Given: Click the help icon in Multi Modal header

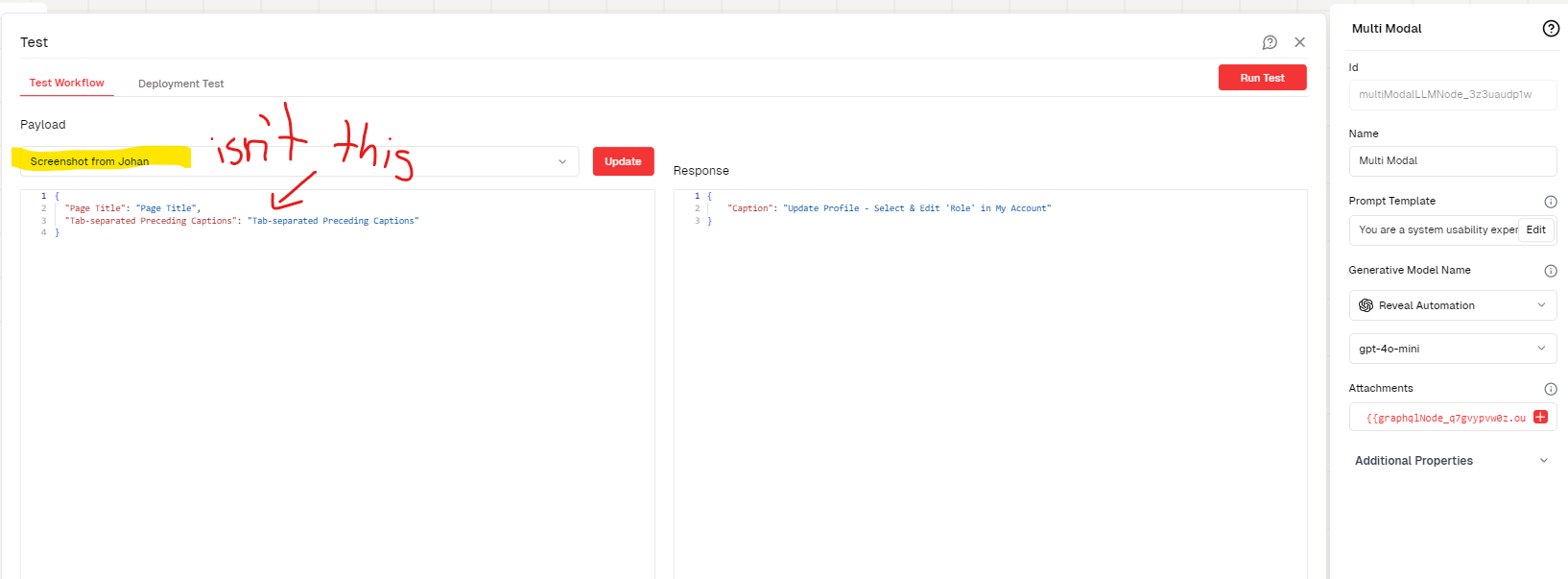Looking at the screenshot, I should [x=1550, y=29].
